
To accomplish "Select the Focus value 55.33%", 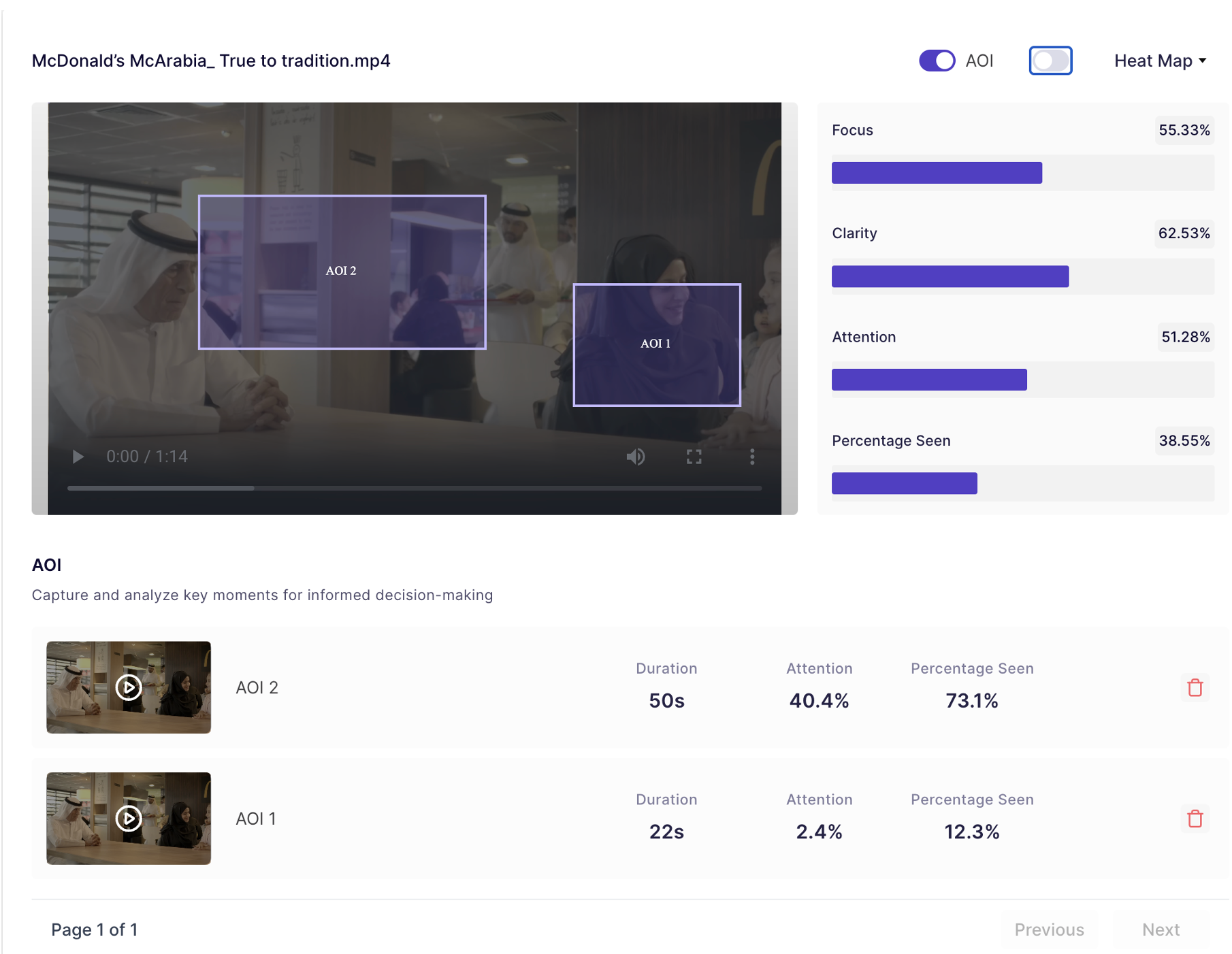I will click(x=1184, y=130).
